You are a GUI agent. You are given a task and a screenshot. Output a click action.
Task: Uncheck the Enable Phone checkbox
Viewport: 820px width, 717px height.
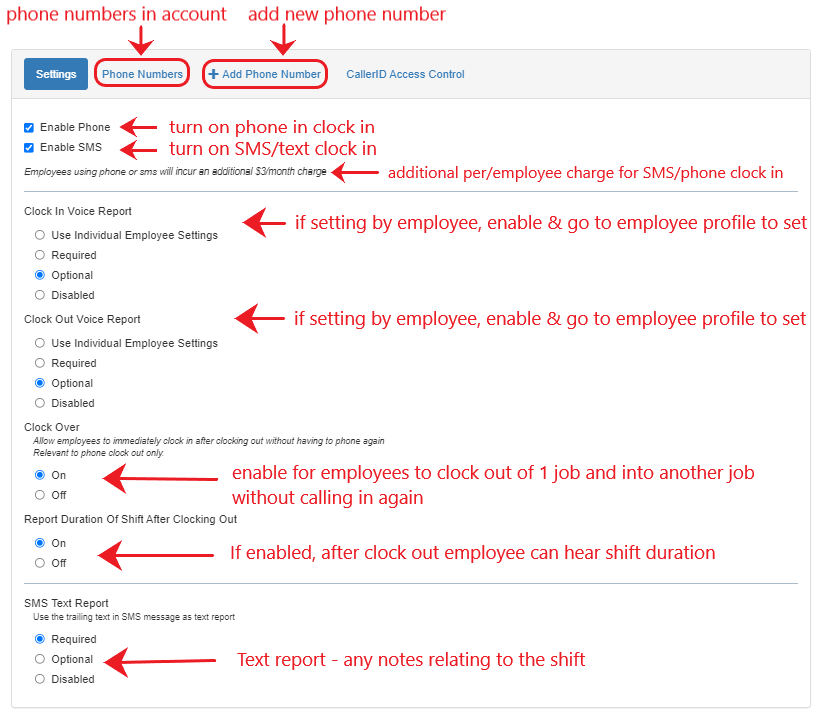pyautogui.click(x=29, y=128)
